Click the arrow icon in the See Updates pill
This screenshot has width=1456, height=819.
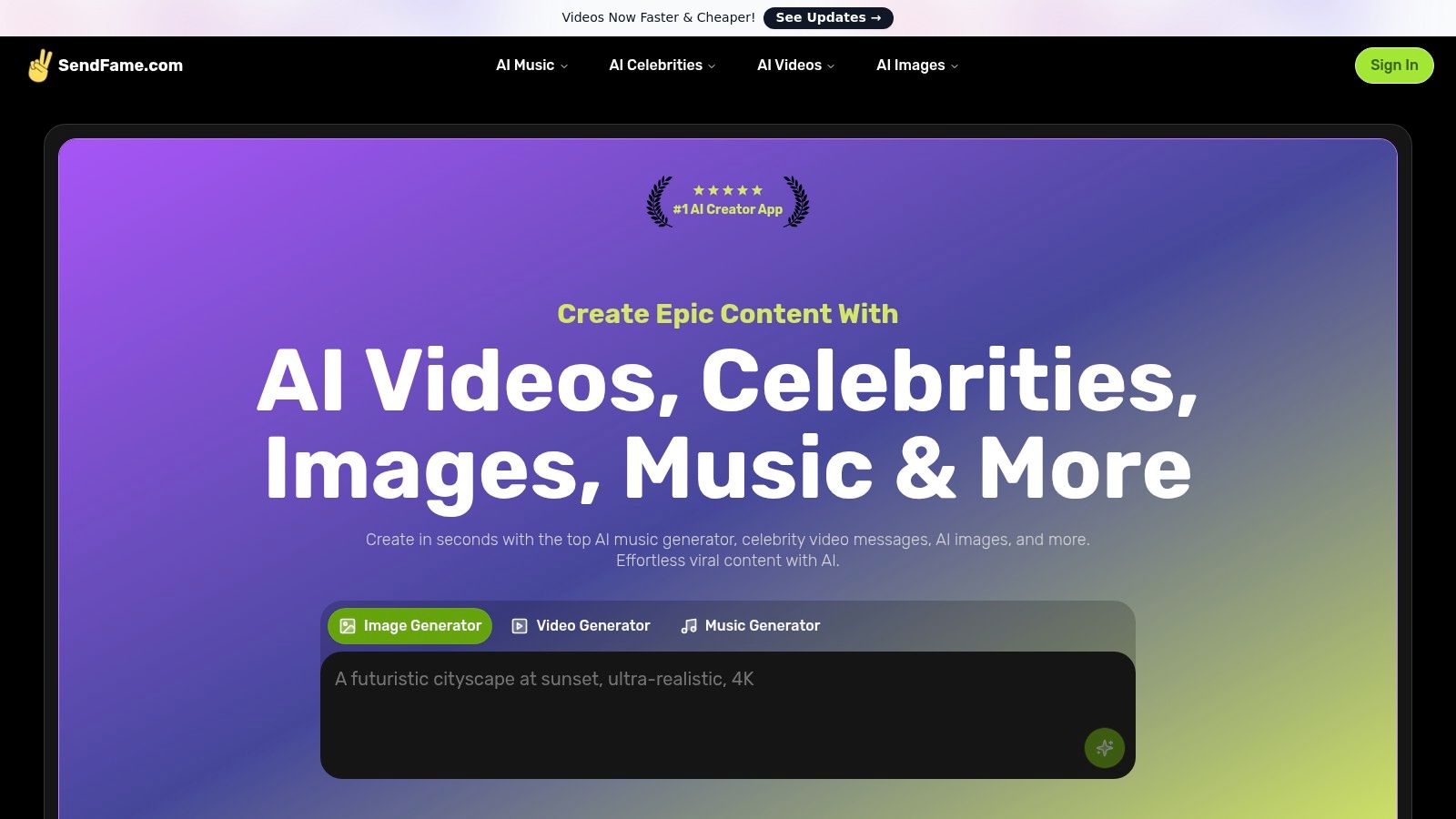875,17
